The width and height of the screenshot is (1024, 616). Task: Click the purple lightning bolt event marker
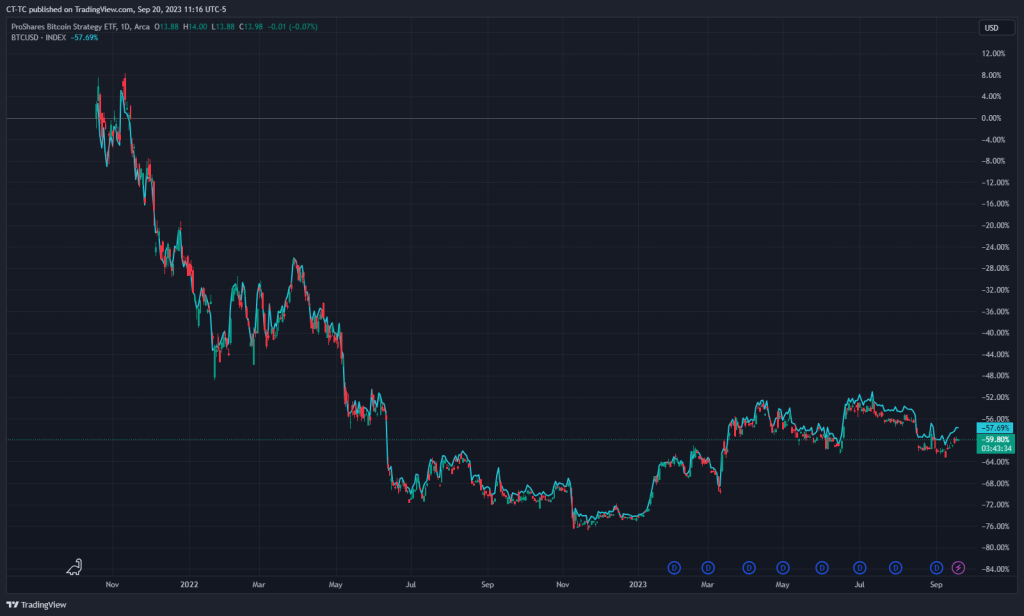tap(958, 568)
